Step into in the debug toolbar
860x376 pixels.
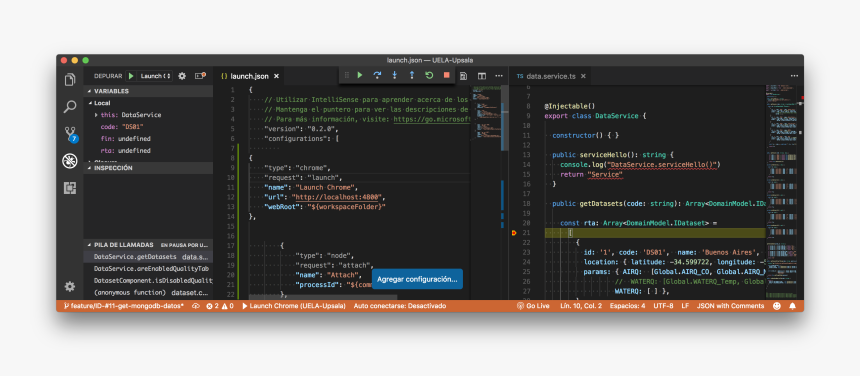pos(394,75)
